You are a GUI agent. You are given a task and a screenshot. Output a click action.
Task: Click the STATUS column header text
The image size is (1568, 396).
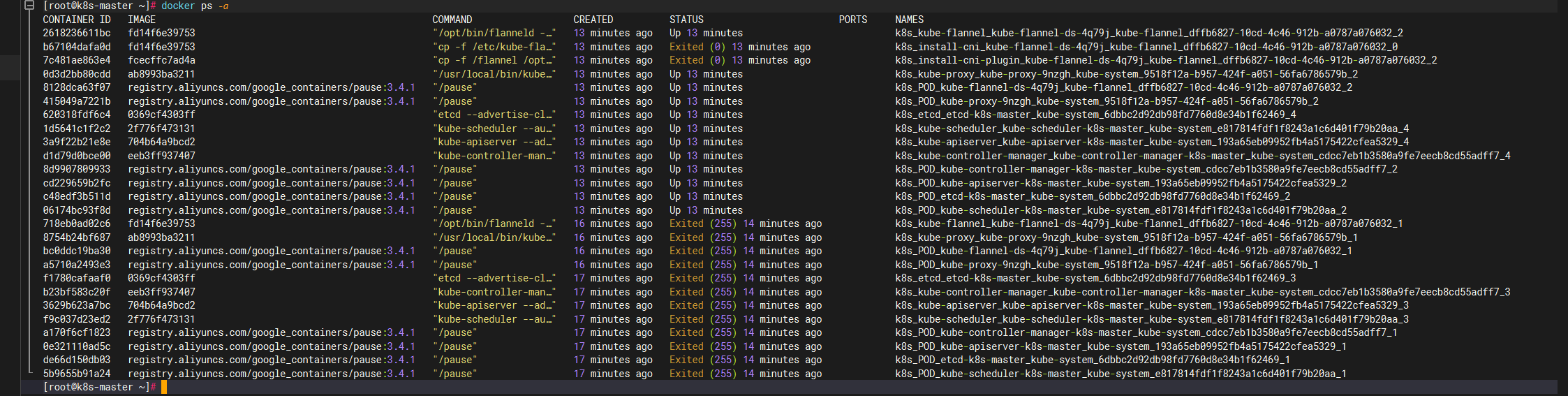[686, 20]
